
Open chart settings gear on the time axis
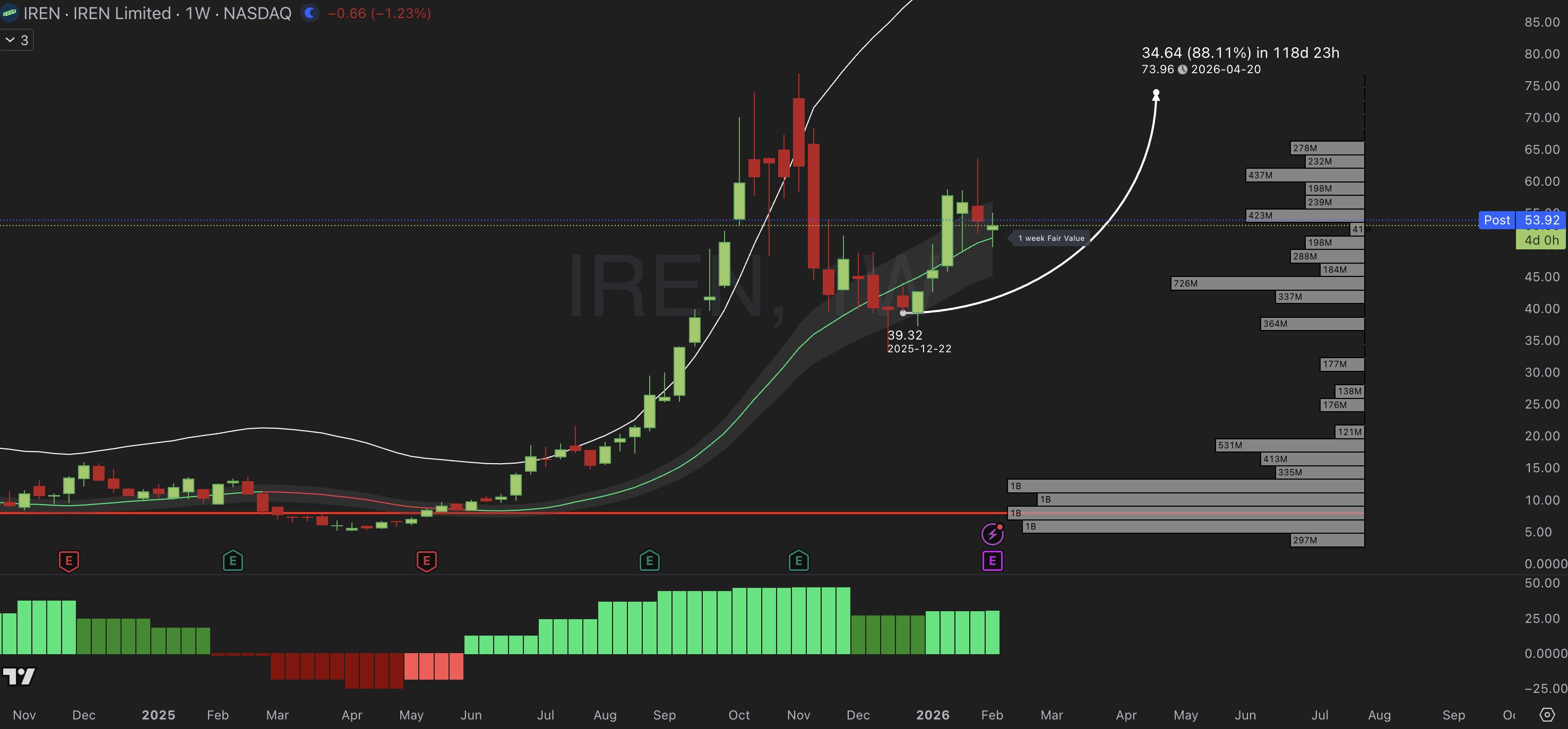[x=1547, y=714]
